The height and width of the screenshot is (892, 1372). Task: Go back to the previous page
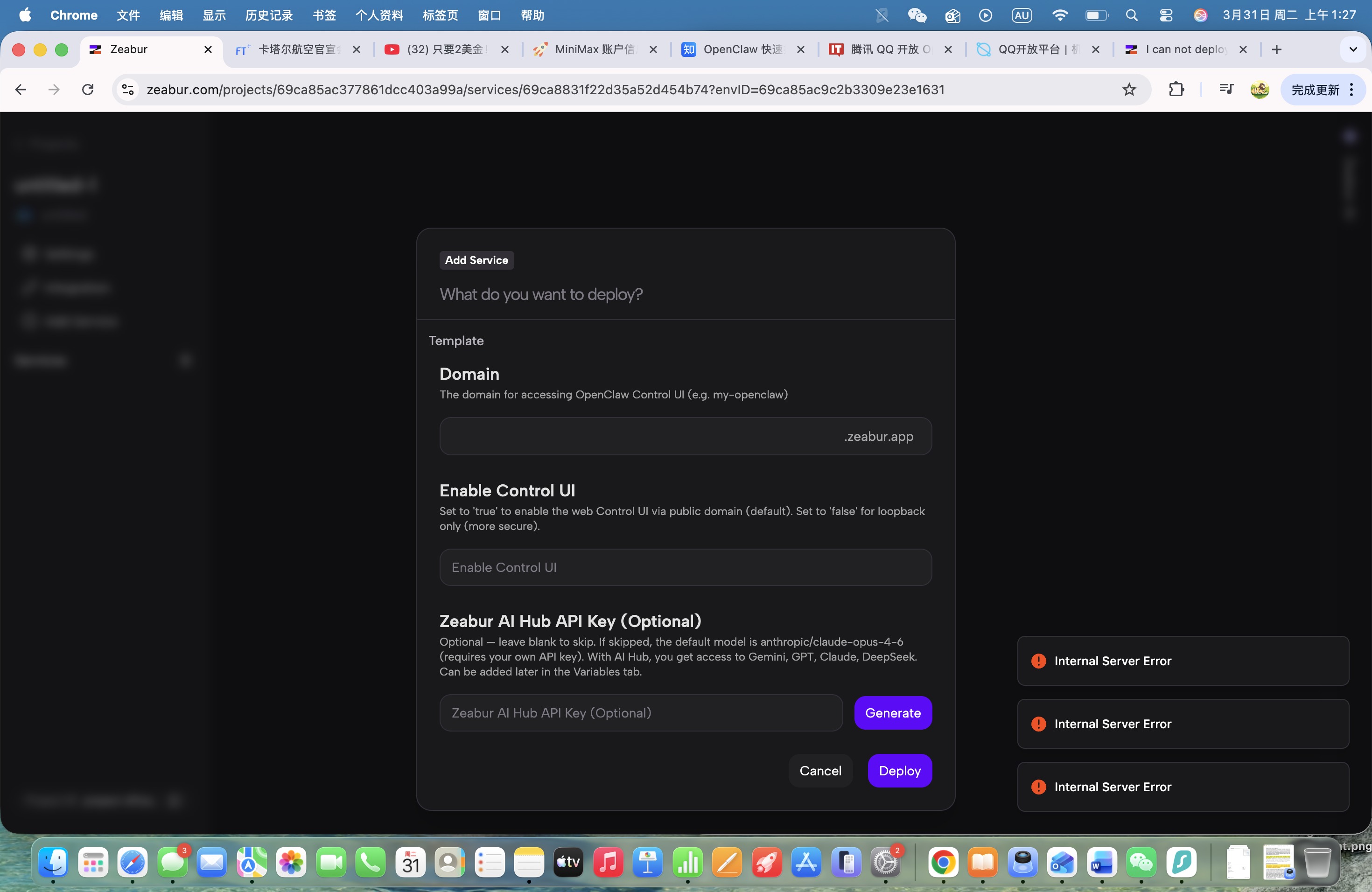[21, 89]
